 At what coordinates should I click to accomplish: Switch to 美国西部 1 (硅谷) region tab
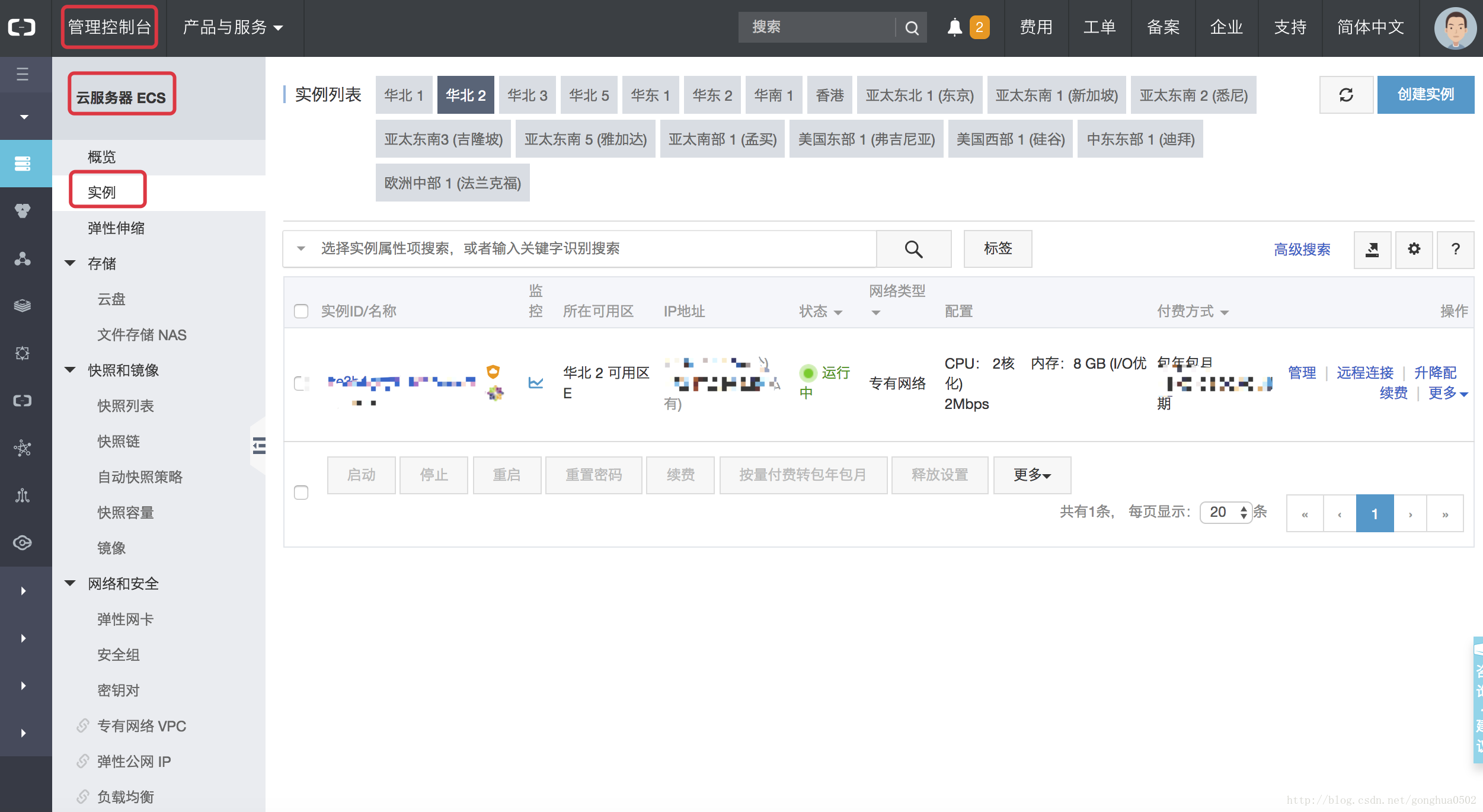pos(1011,139)
